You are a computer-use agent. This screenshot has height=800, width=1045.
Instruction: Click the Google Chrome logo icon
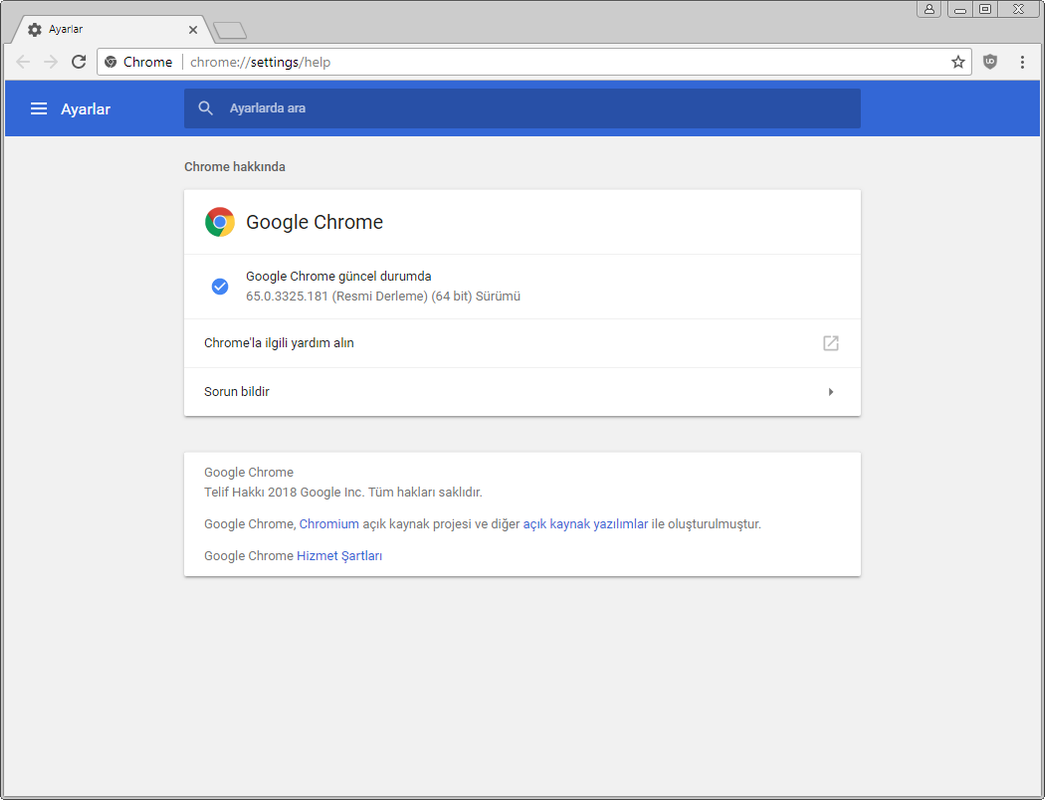[x=220, y=222]
